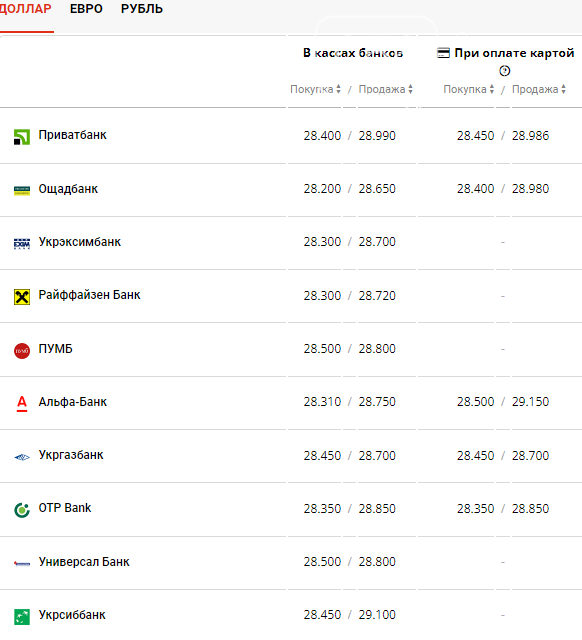Sort card payment rates by Покупка
Viewport: 582px width, 640px height.
click(x=469, y=89)
